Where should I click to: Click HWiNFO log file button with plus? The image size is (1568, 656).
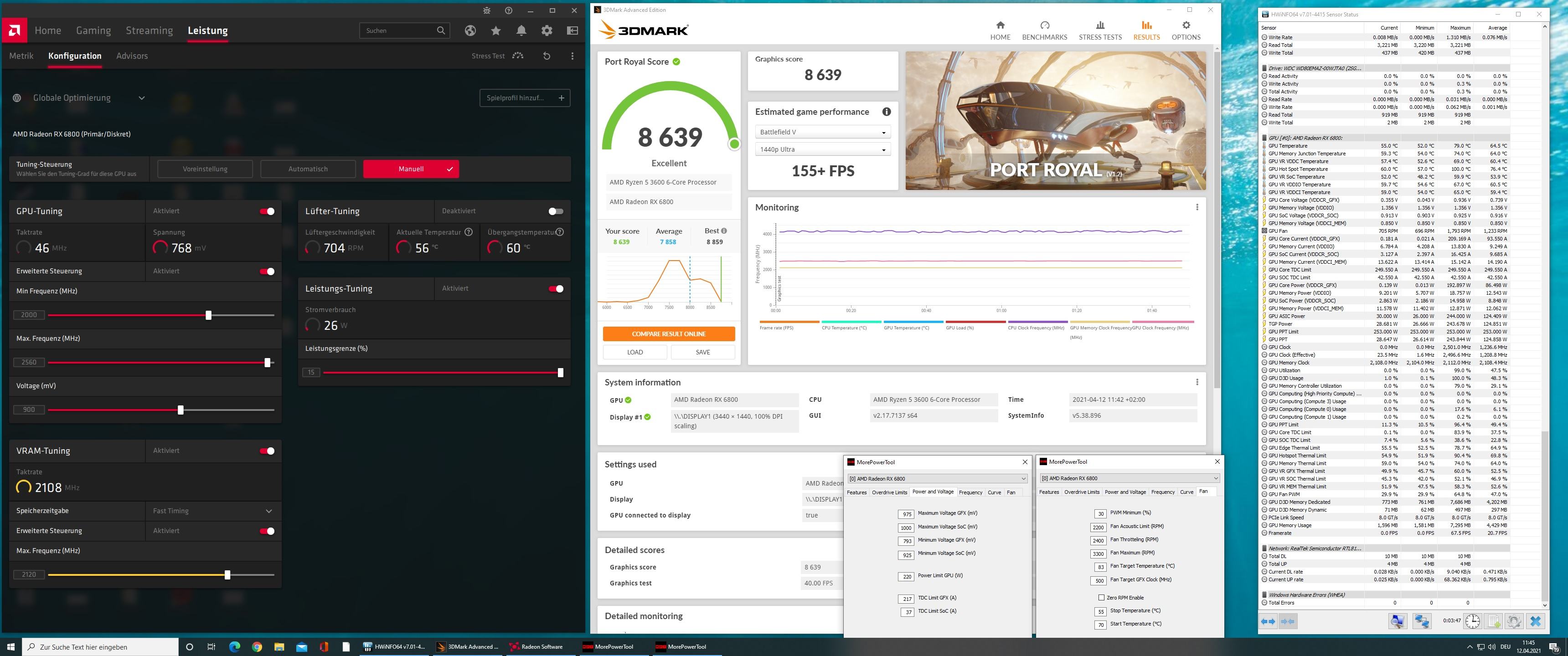tap(1494, 621)
